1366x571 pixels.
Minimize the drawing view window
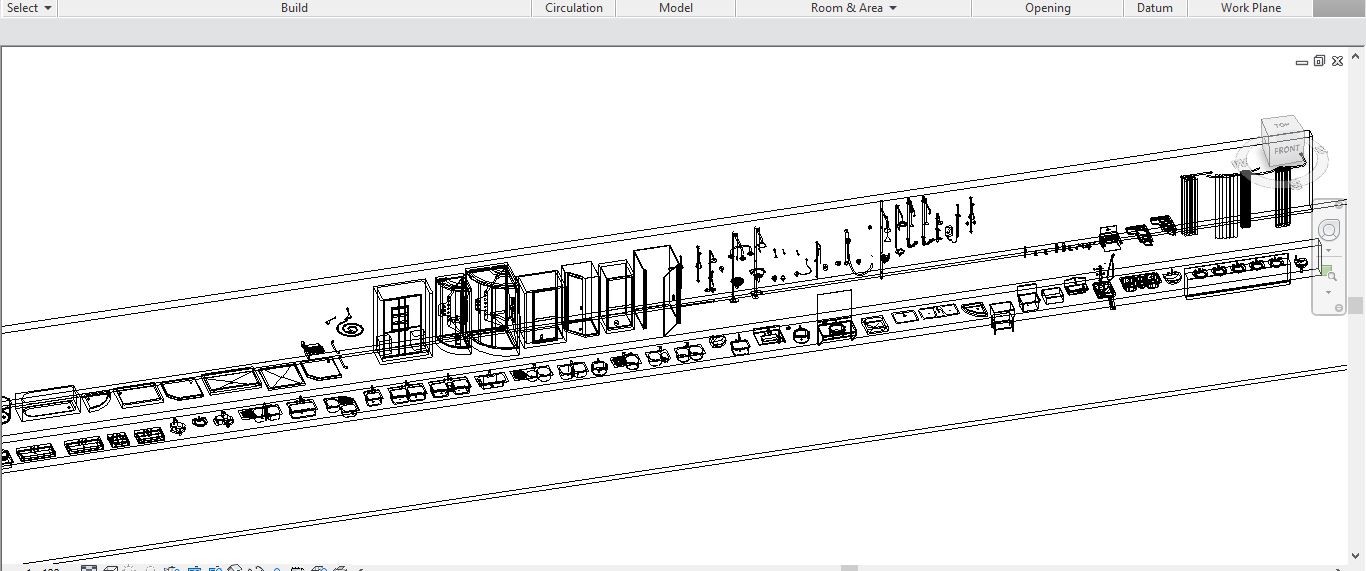1301,62
